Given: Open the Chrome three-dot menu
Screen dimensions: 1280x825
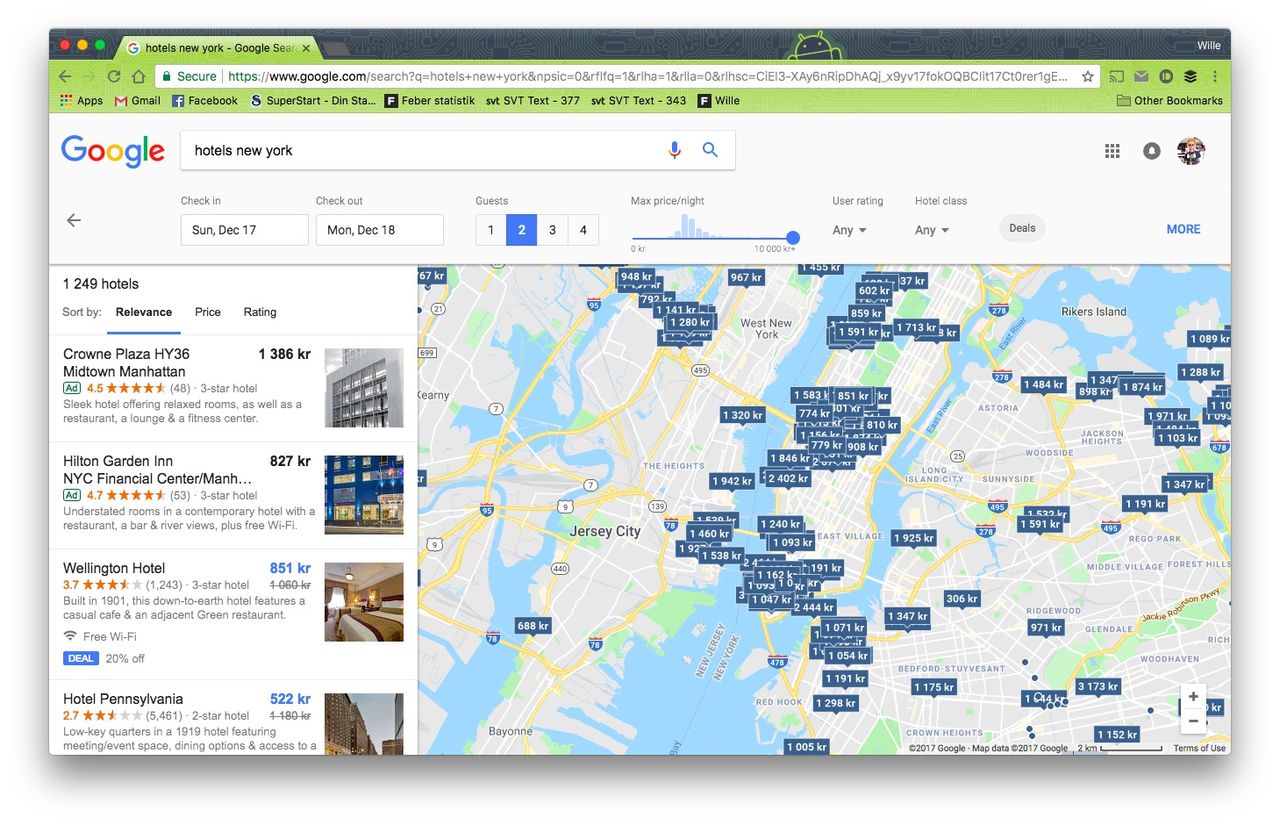Looking at the screenshot, I should coord(1215,76).
